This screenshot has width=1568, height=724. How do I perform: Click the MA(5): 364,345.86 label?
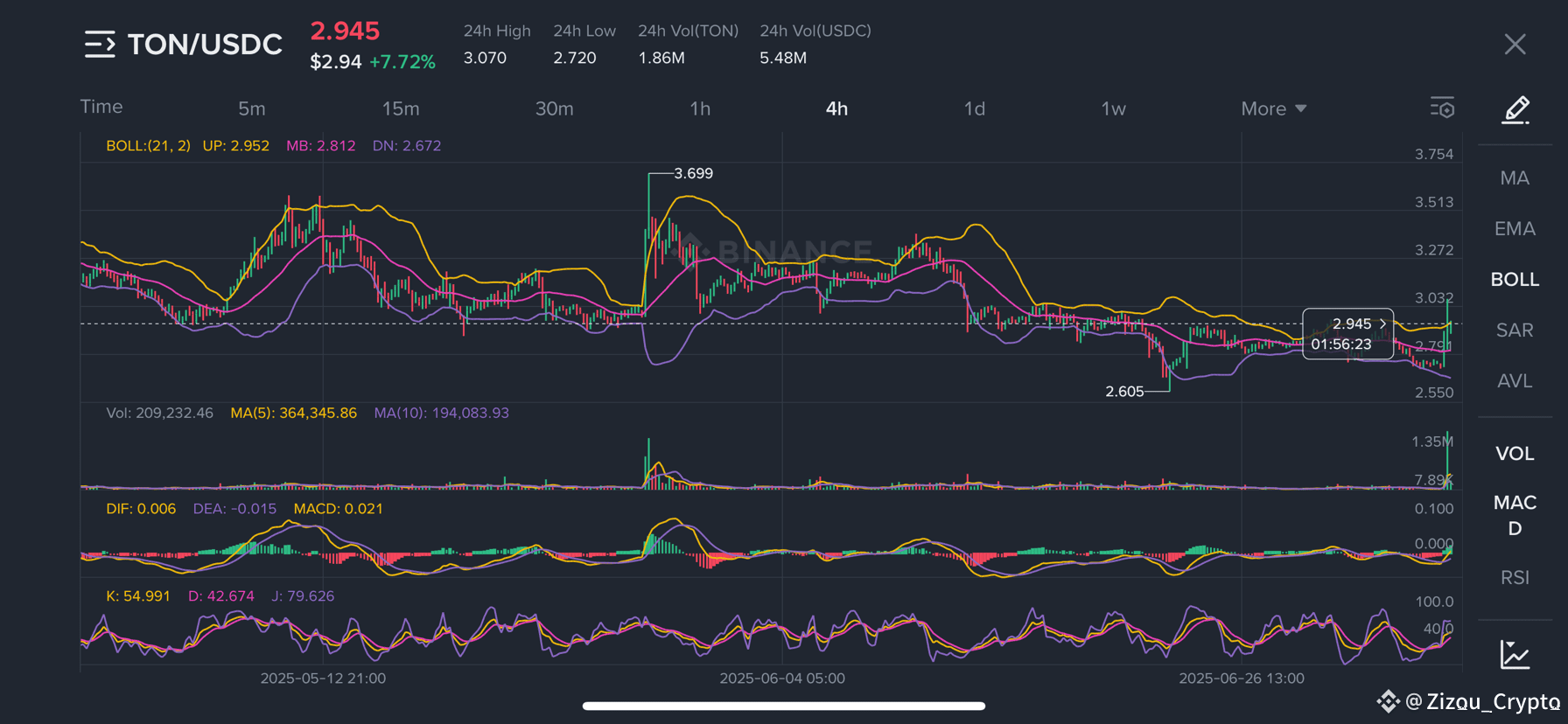click(x=293, y=413)
